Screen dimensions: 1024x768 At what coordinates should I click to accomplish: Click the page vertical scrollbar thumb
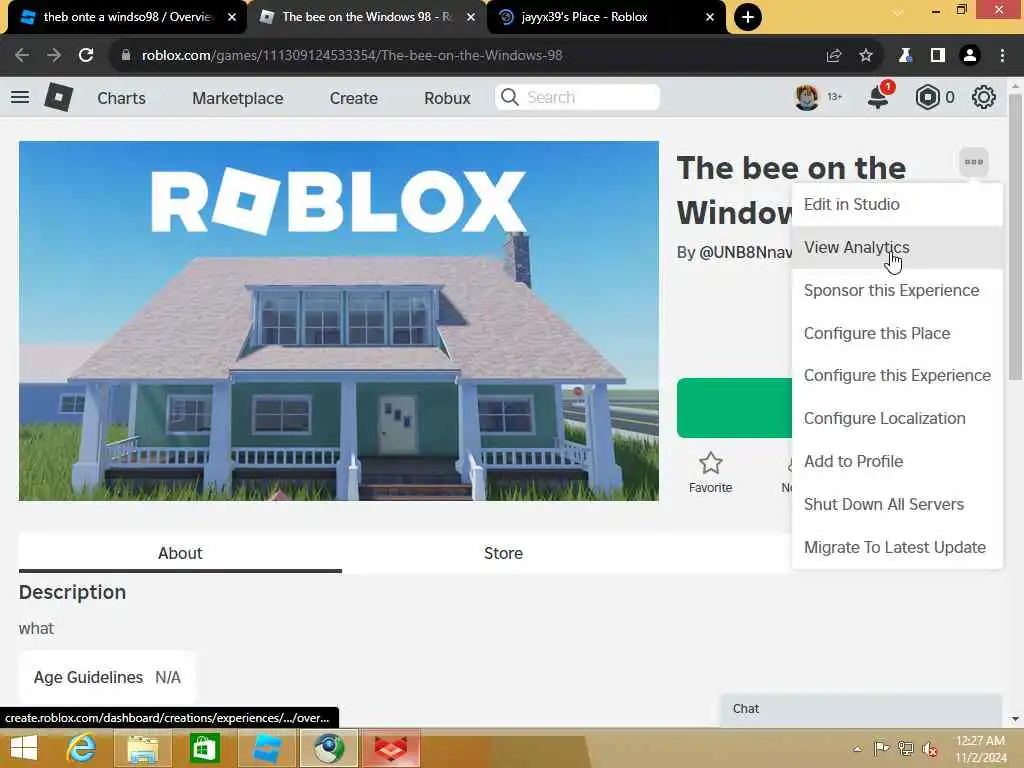tap(1015, 236)
